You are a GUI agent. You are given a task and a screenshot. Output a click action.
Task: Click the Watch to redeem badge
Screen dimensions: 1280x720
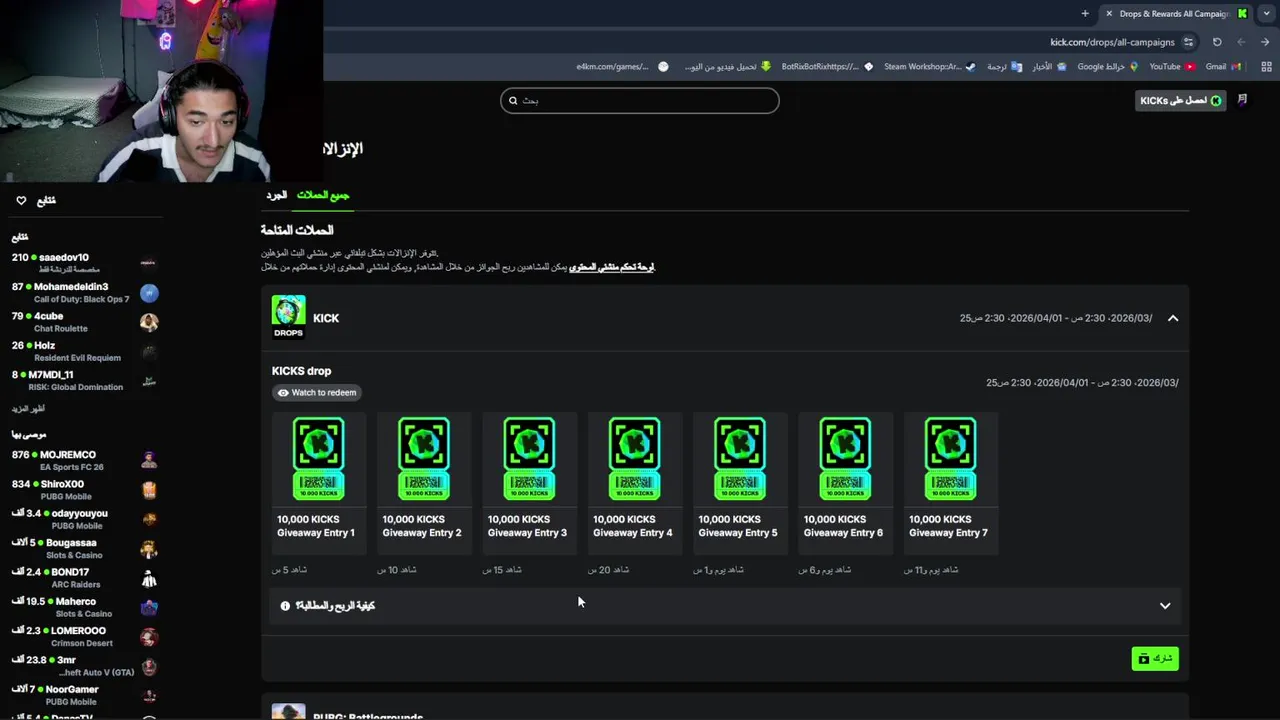coord(317,393)
